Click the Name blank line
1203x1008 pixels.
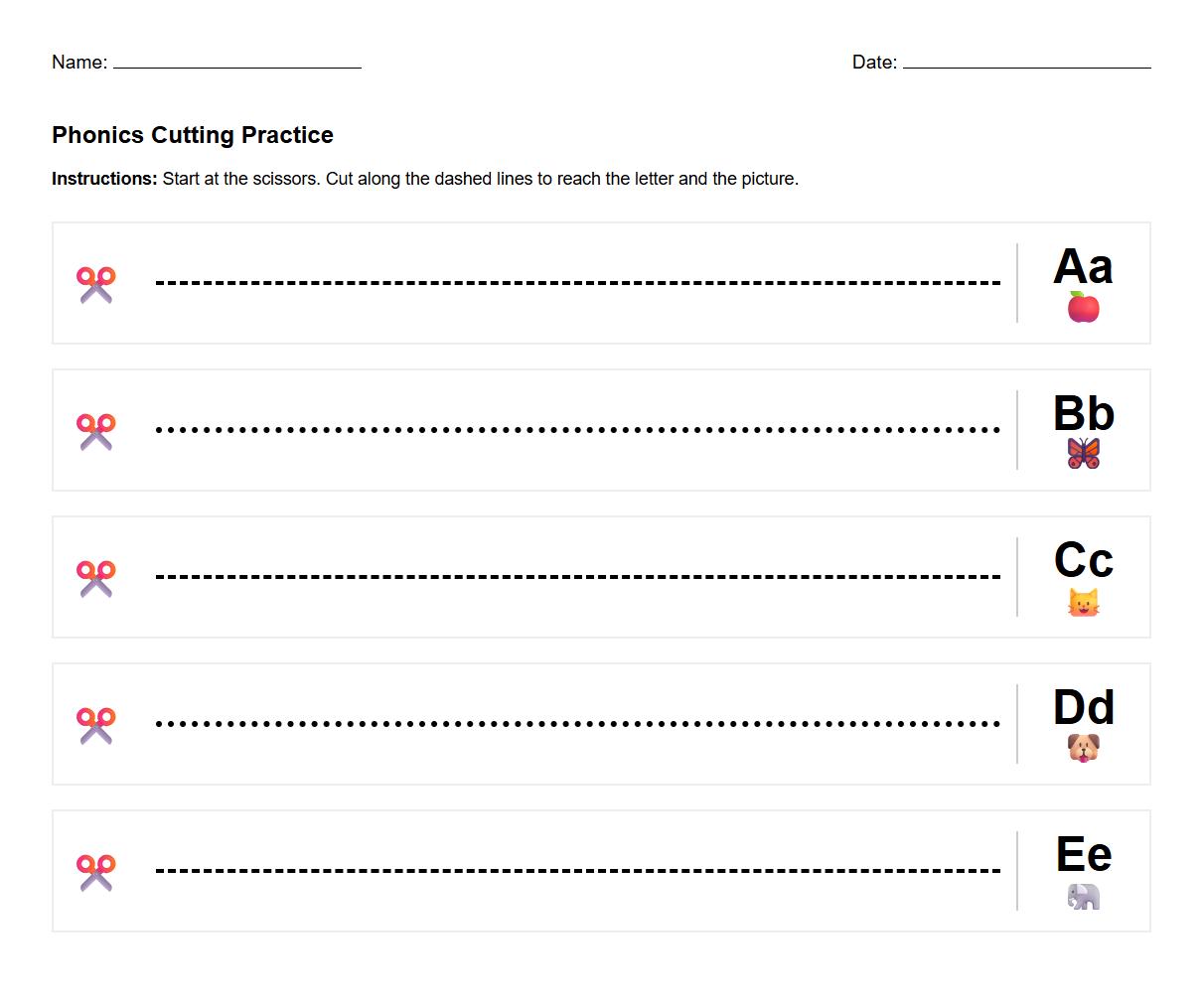point(237,64)
